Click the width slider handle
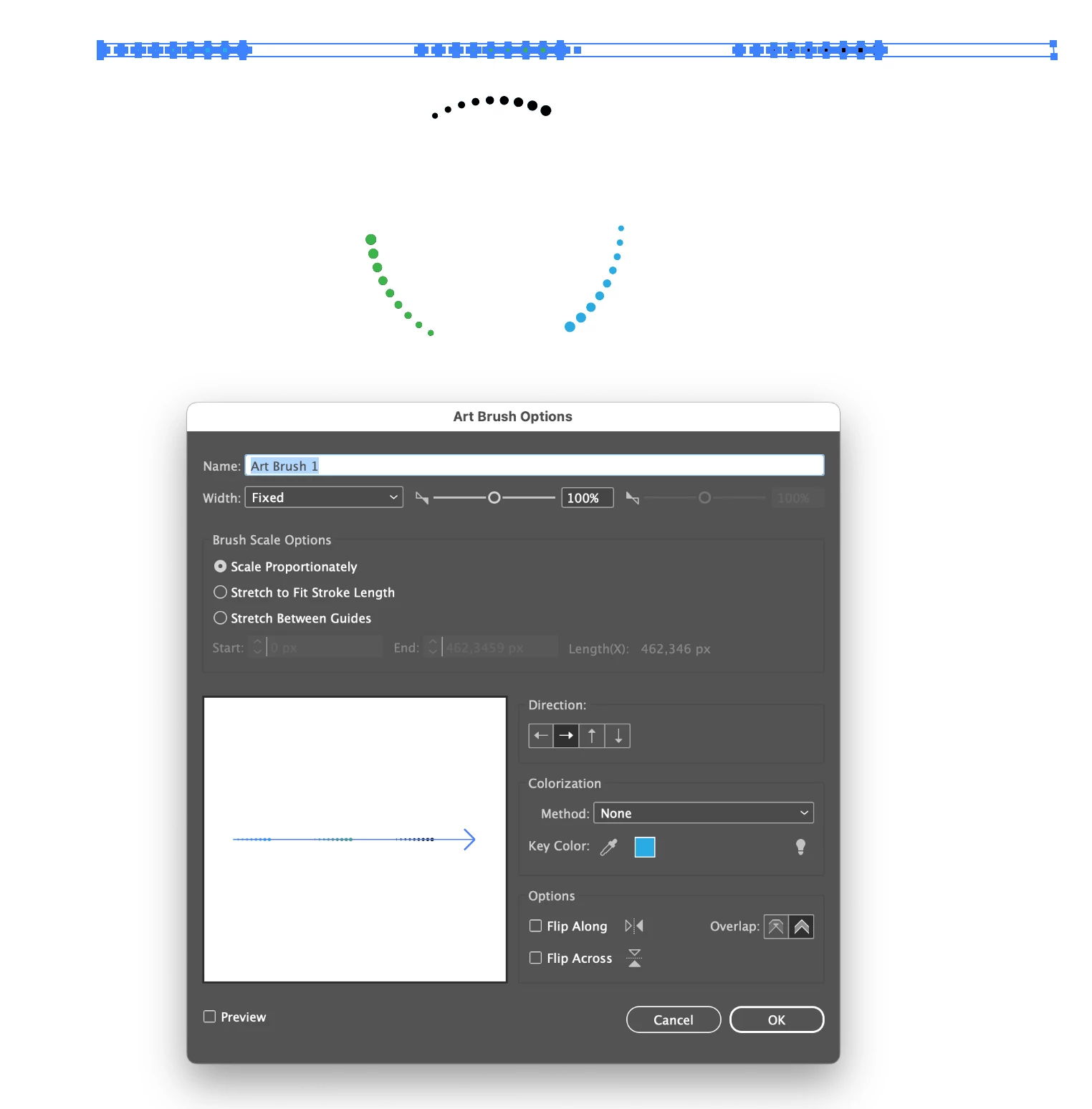The image size is (1092, 1109). click(x=494, y=498)
